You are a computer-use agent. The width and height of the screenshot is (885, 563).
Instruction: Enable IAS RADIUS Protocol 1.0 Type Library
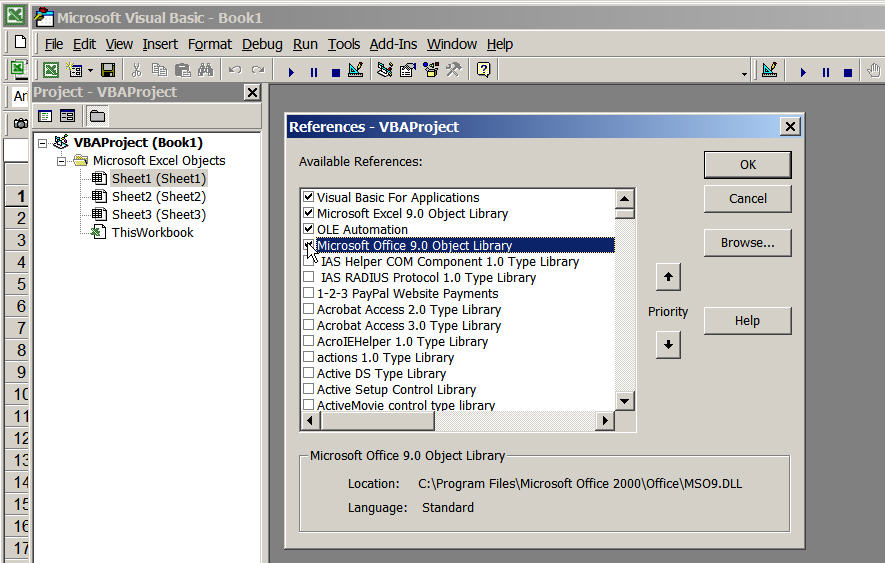click(308, 277)
